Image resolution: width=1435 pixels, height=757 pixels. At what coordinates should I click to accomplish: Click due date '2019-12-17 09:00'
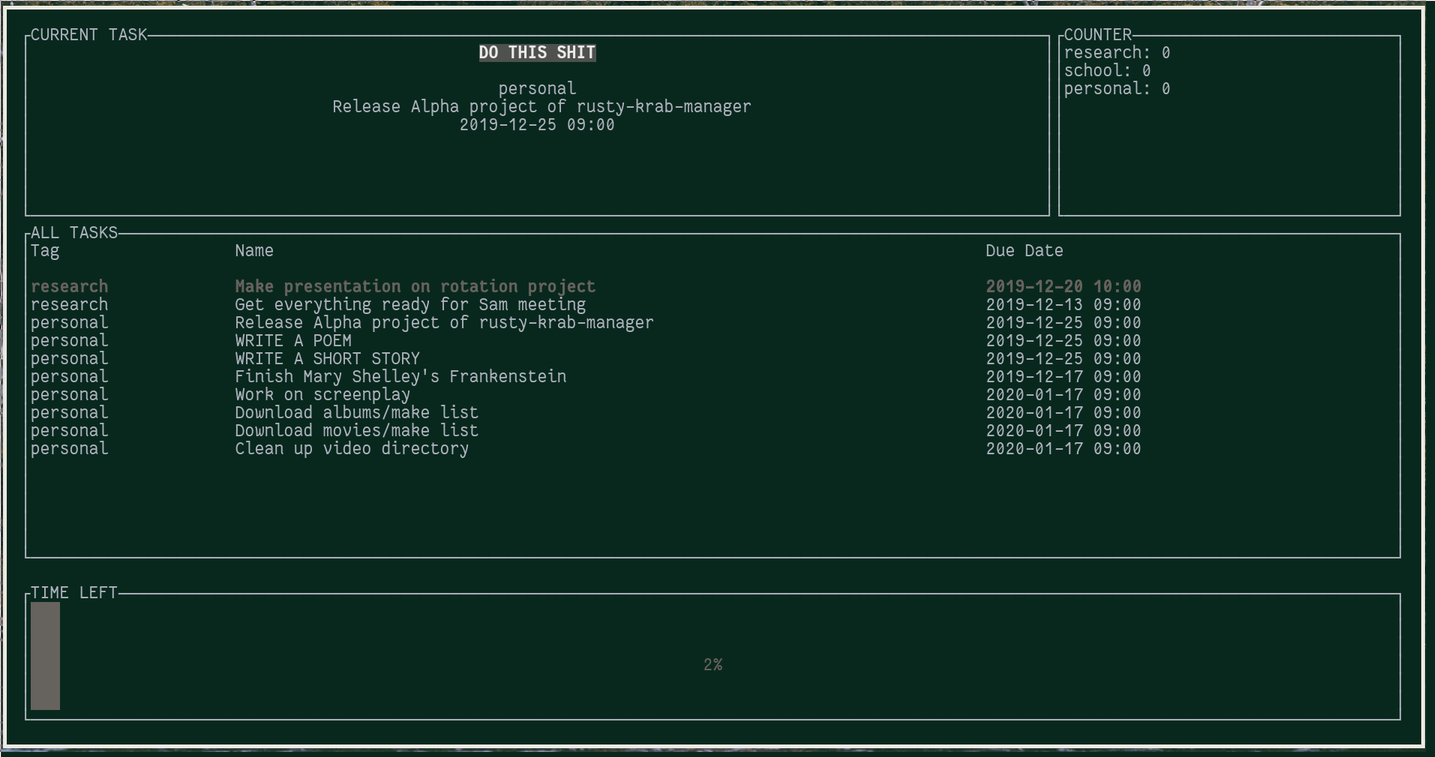[1063, 377]
